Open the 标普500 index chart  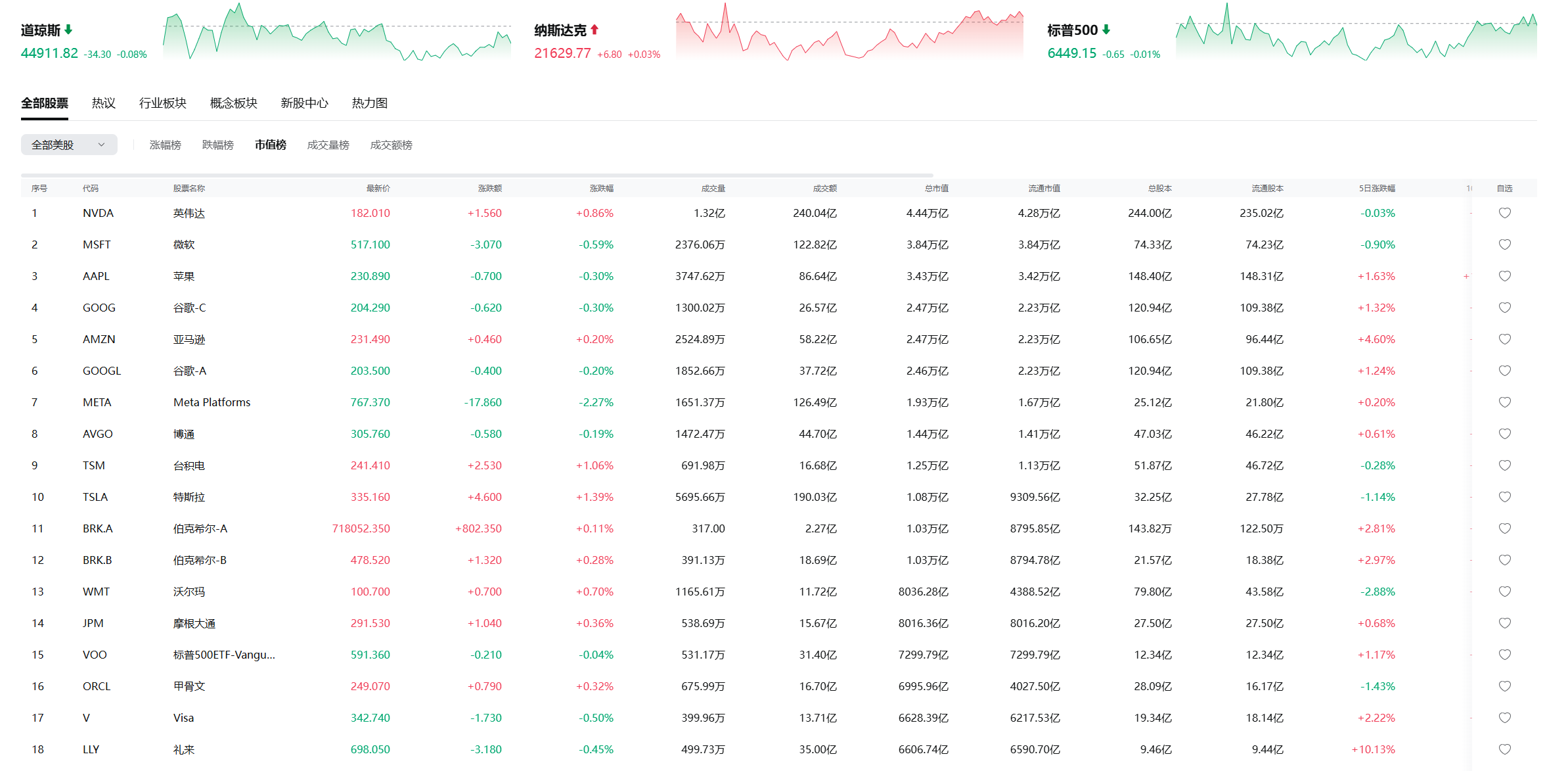point(1356,32)
